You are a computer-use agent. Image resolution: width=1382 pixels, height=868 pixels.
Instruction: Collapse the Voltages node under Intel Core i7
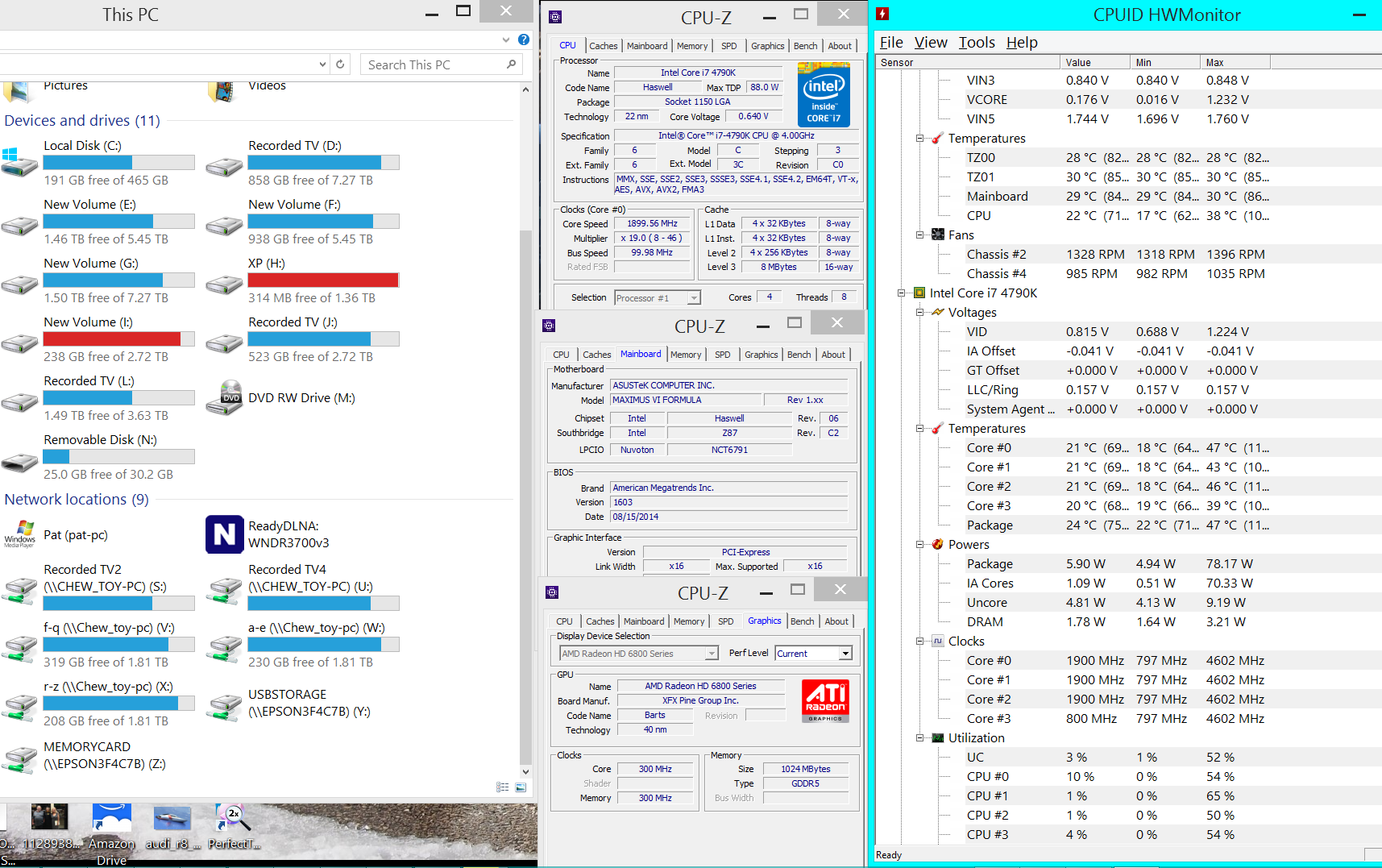(920, 313)
